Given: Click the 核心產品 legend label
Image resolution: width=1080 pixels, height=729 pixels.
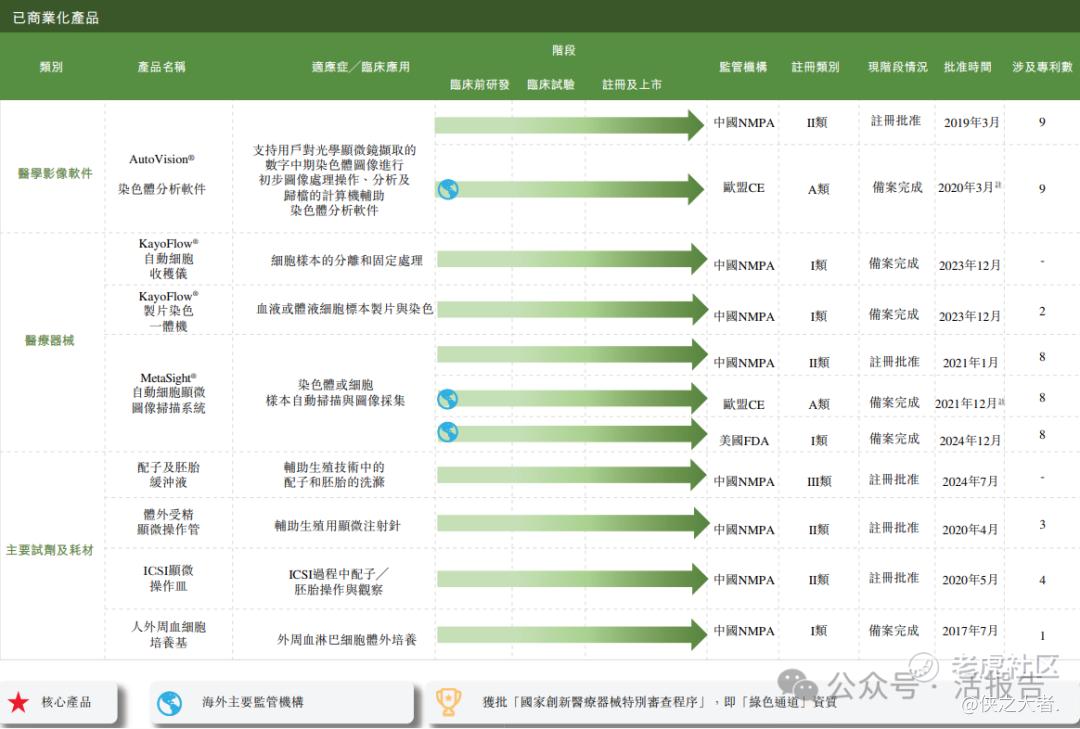Looking at the screenshot, I should 66,702.
